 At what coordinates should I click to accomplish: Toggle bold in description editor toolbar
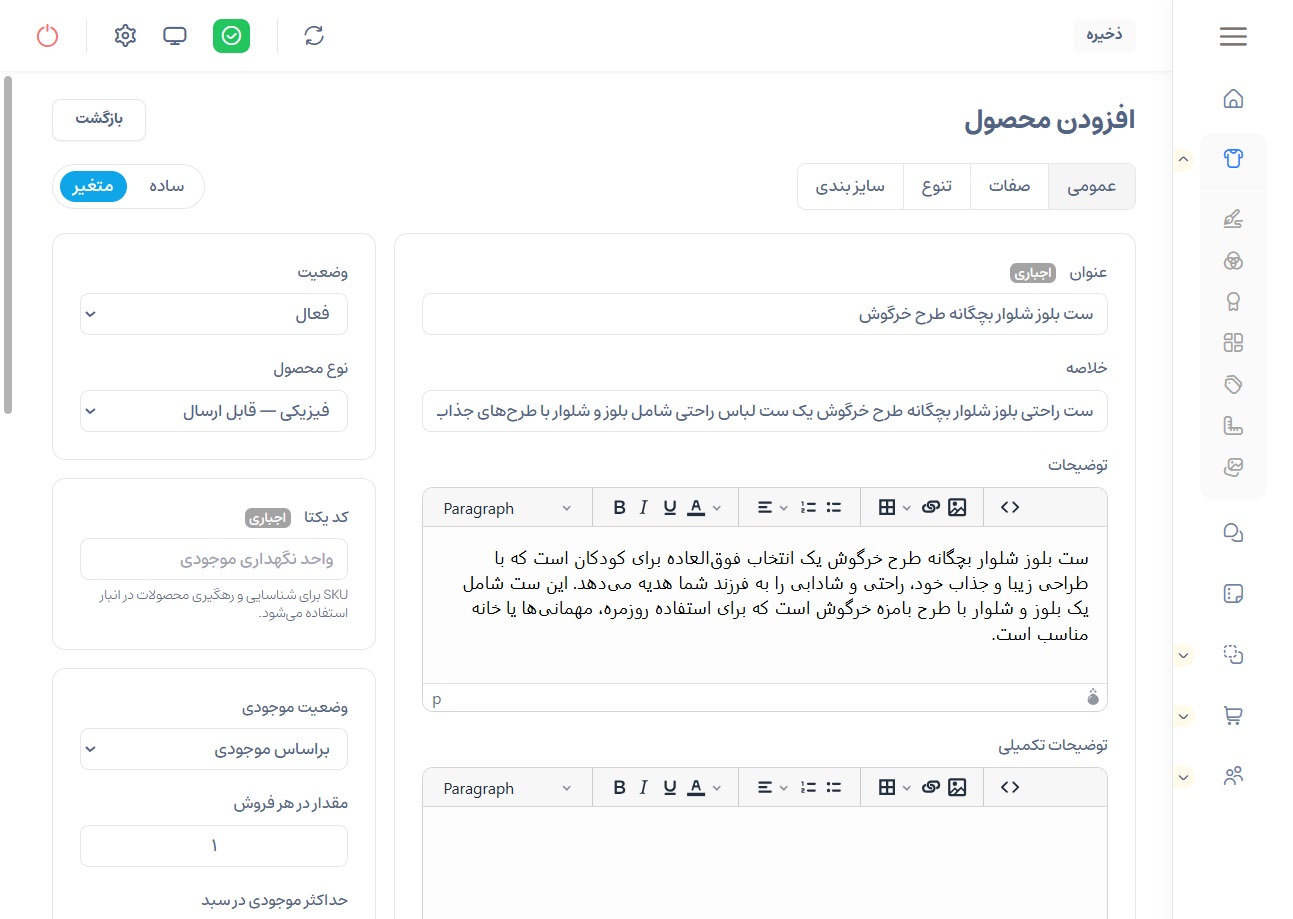click(619, 508)
